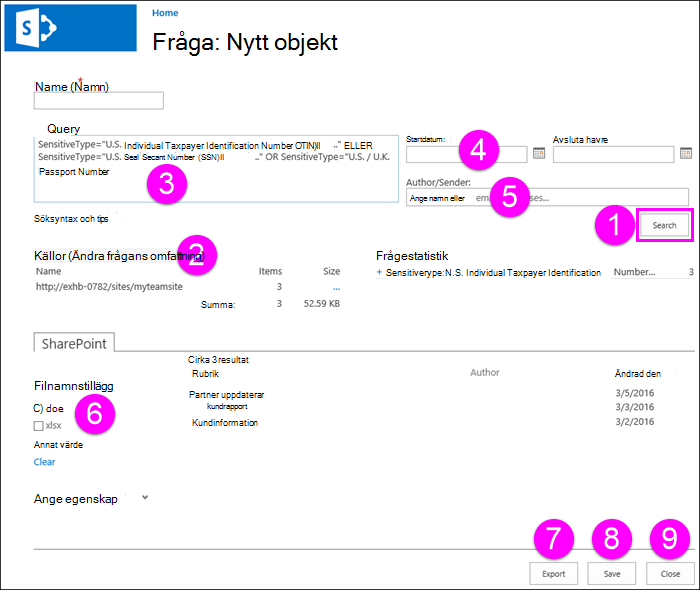Select Annat värde under Filnamnstillägg

click(x=58, y=445)
